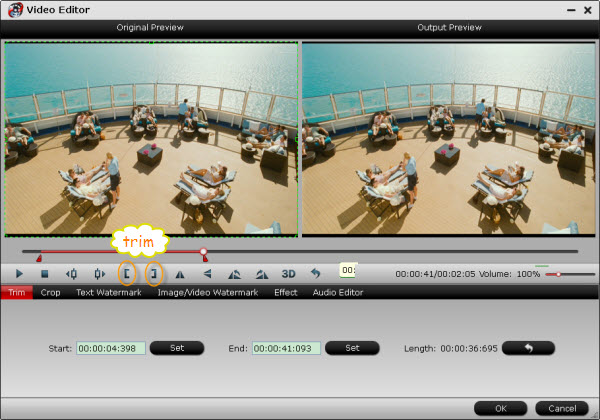Close the Video Editor window

coord(588,10)
